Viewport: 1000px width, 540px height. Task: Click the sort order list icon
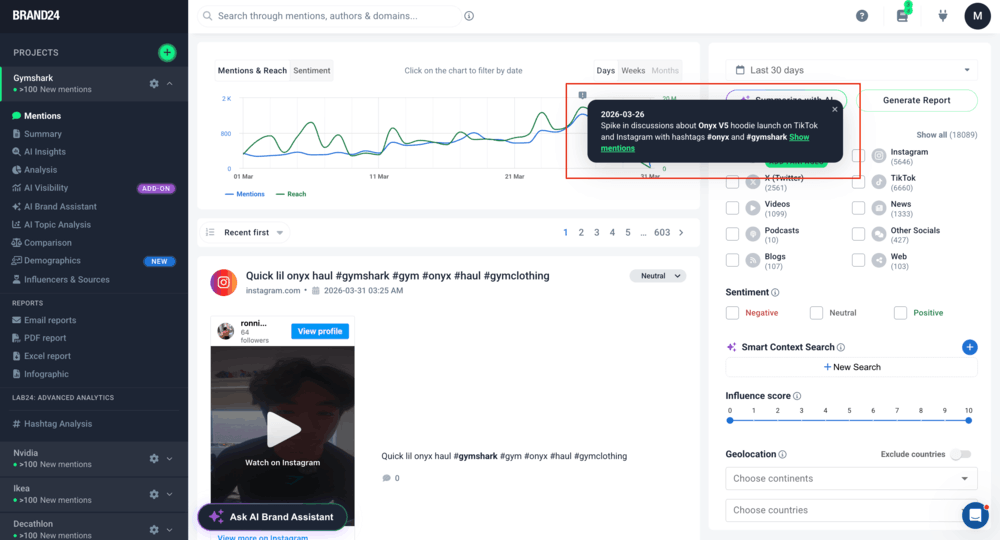[210, 233]
